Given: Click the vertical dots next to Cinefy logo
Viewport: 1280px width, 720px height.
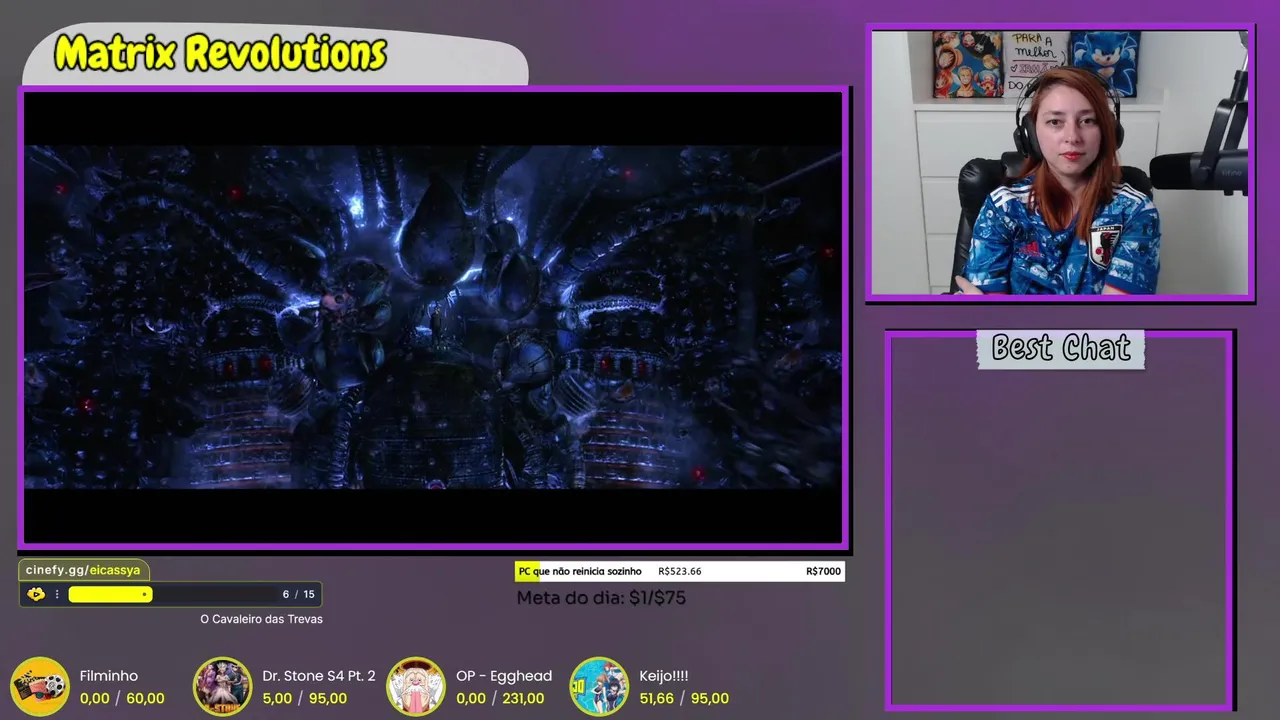Looking at the screenshot, I should 57,594.
